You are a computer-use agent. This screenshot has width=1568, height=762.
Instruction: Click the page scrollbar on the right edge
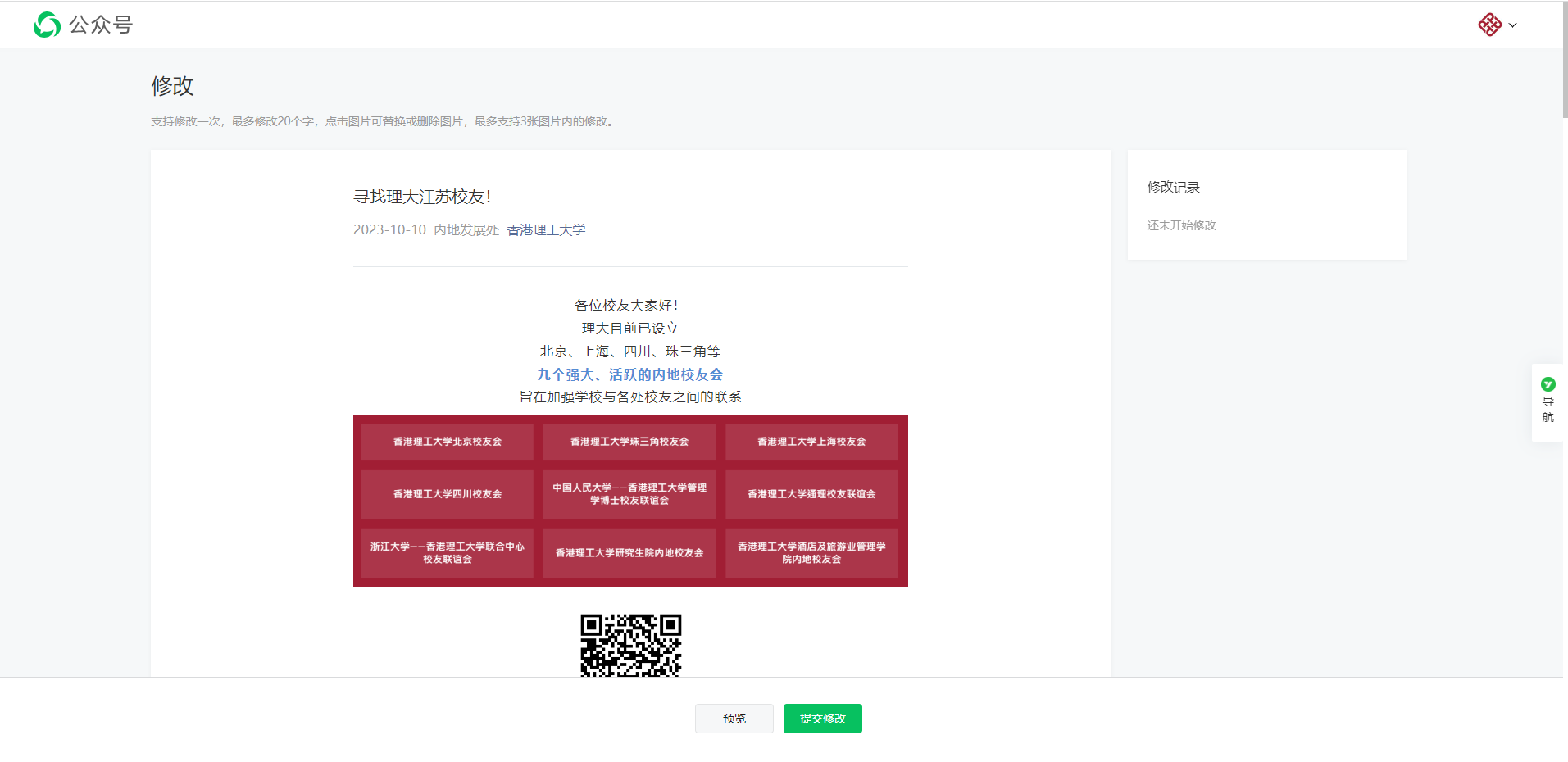[x=1565, y=60]
